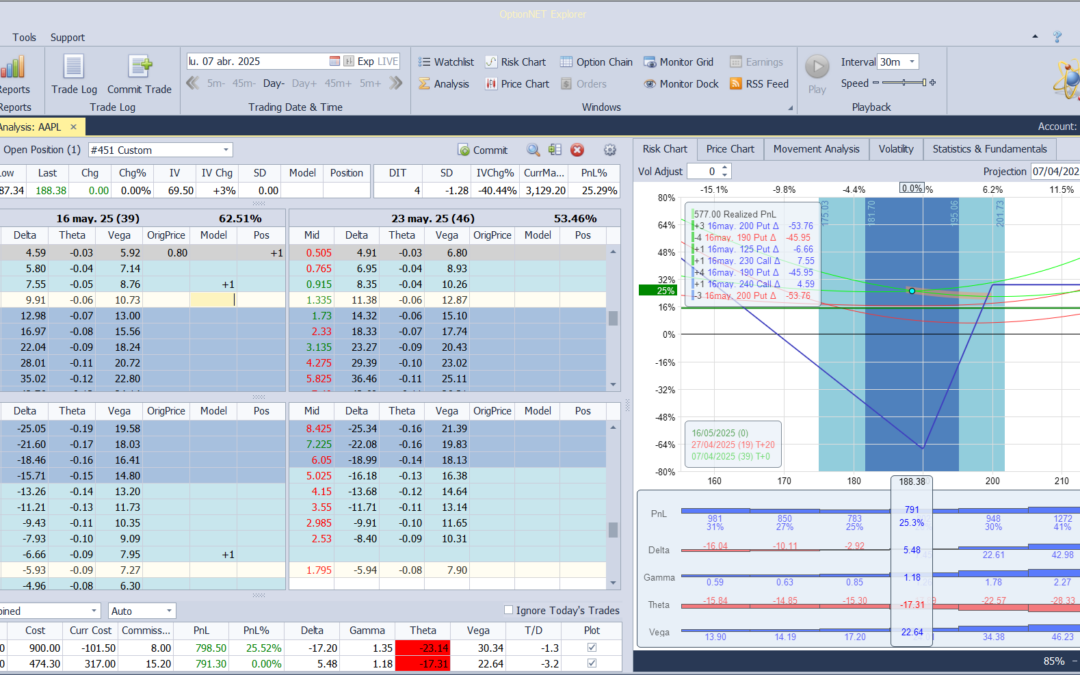The height and width of the screenshot is (675, 1080).
Task: Click the Commit button in position toolbar
Action: pyautogui.click(x=483, y=149)
